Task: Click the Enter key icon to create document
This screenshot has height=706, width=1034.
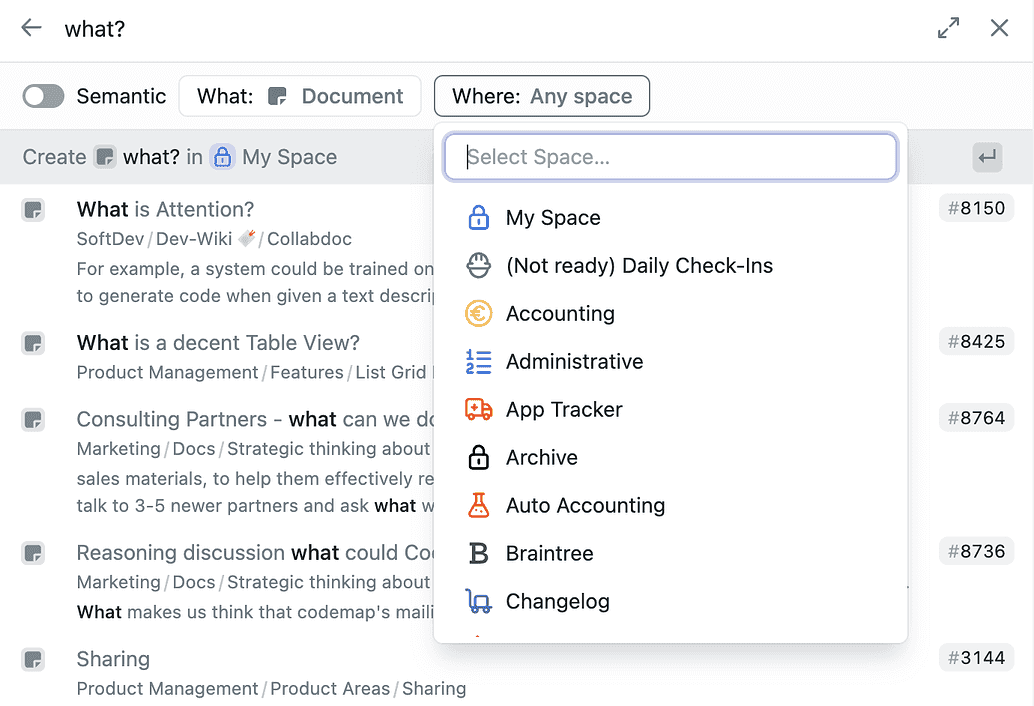Action: click(x=987, y=157)
